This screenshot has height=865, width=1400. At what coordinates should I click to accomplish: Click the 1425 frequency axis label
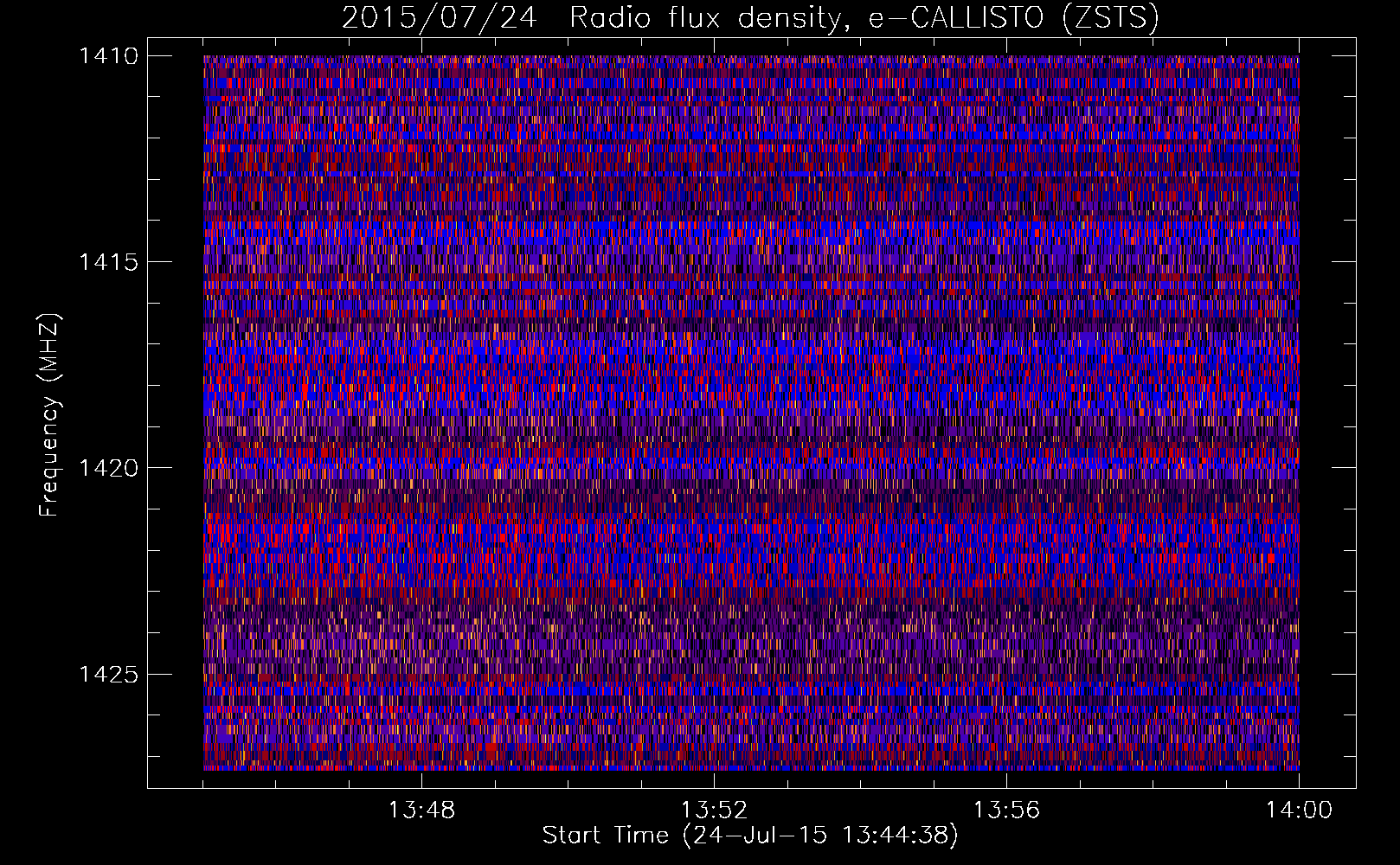coord(108,674)
